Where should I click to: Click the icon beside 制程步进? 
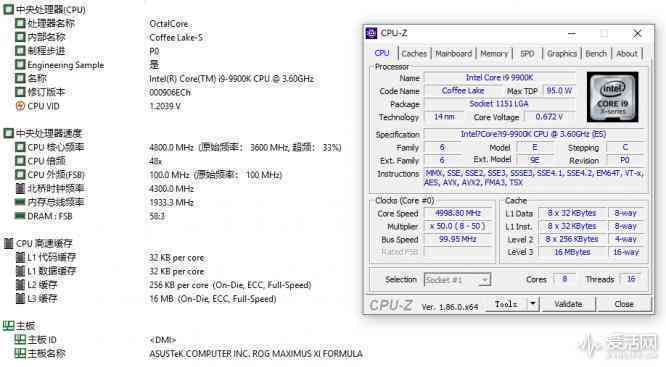[x=20, y=51]
